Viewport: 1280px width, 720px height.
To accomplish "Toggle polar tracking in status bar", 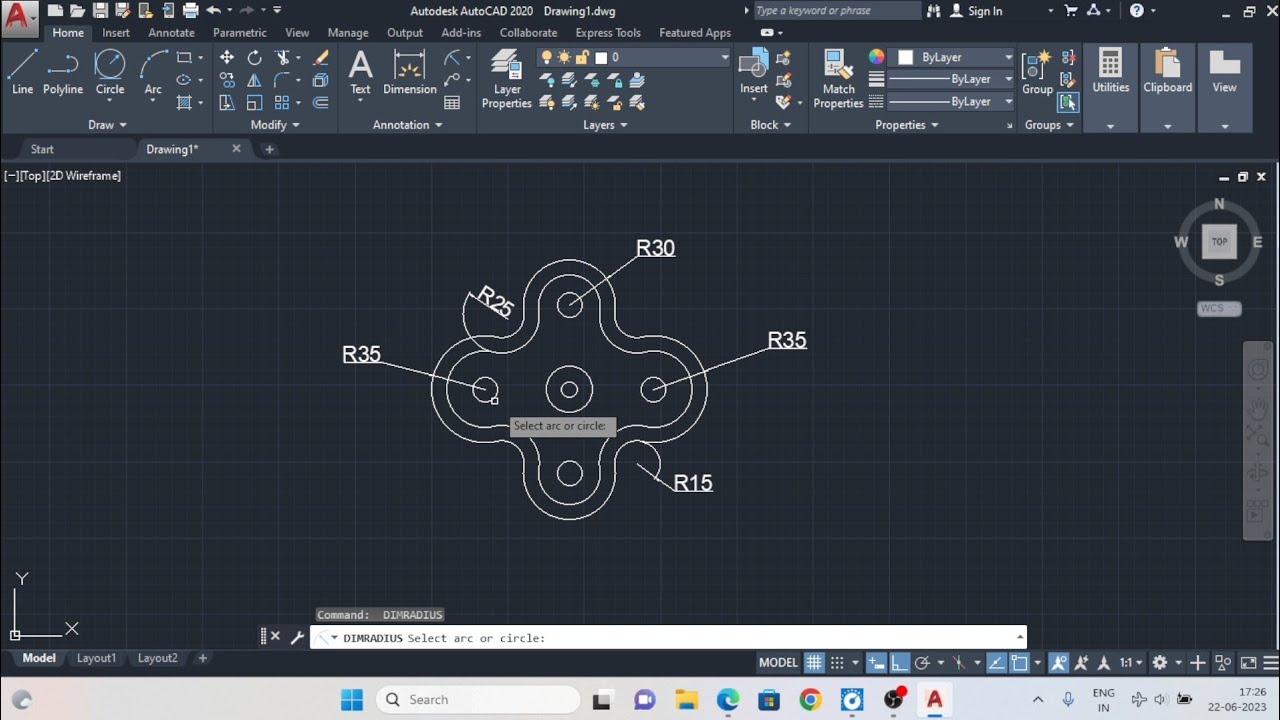I will click(922, 662).
